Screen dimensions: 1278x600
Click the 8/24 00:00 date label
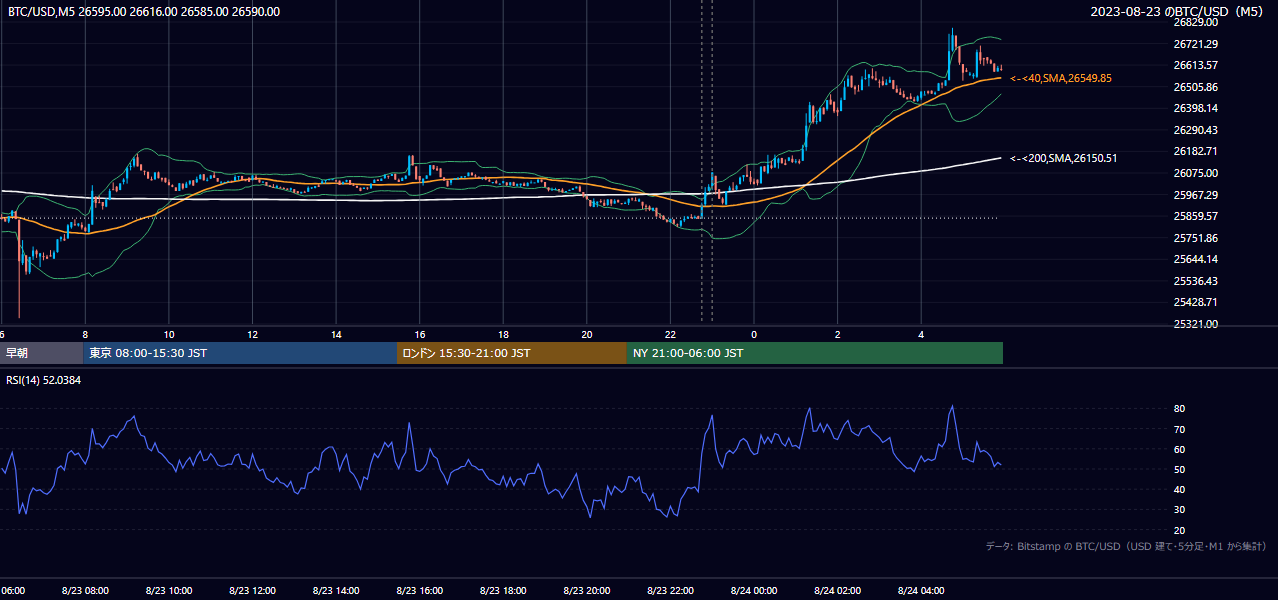click(753, 591)
